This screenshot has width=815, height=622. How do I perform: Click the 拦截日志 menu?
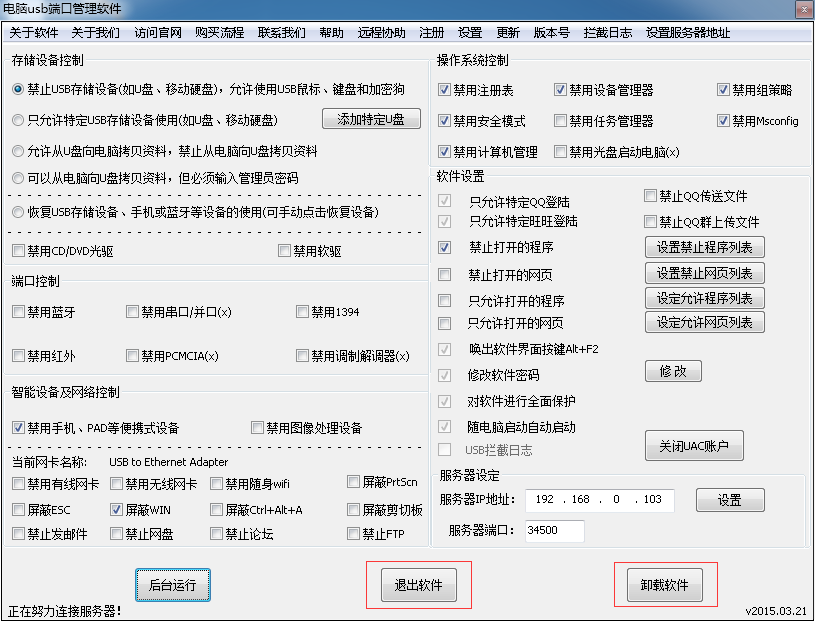click(607, 32)
